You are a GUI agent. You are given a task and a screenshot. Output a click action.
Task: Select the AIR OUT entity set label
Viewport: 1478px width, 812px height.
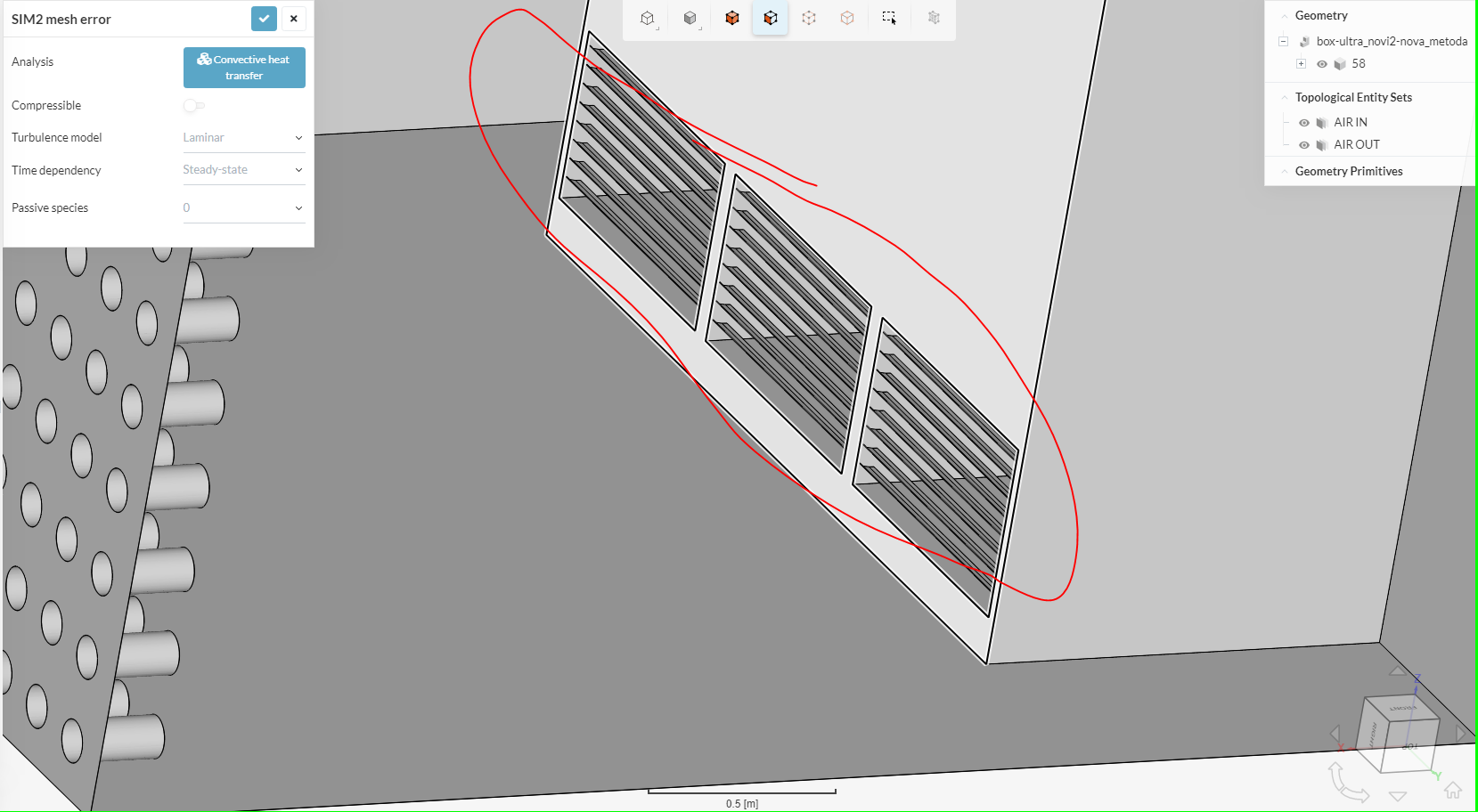(x=1357, y=145)
